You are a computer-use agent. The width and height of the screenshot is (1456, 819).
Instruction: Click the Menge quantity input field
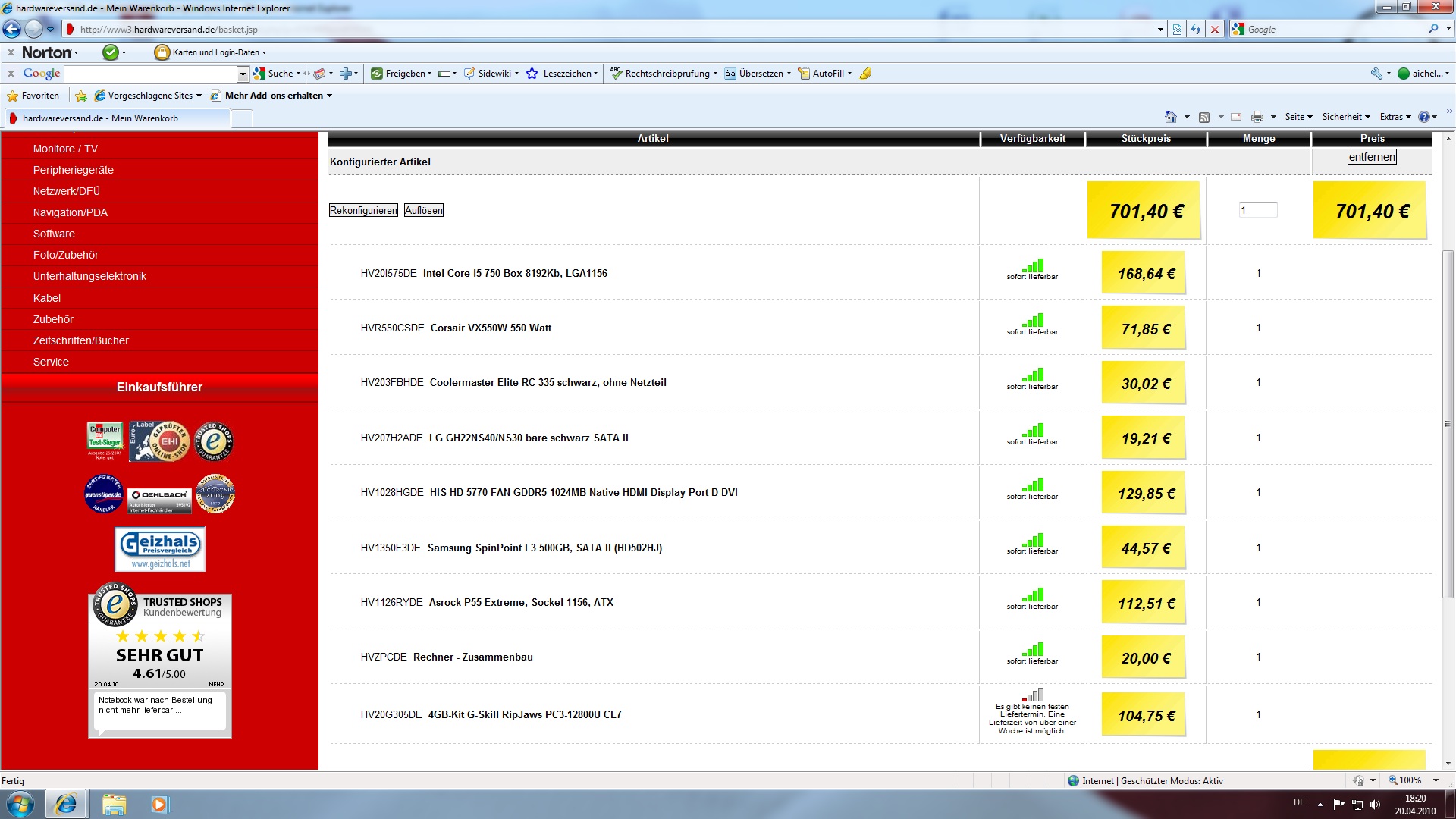1258,210
